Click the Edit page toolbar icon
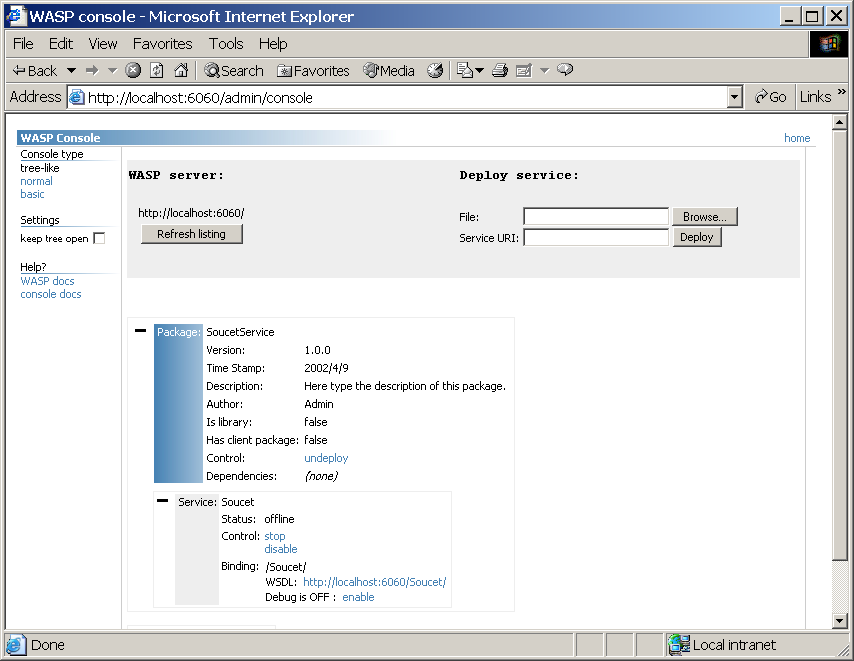Image resolution: width=854 pixels, height=661 pixels. [523, 70]
